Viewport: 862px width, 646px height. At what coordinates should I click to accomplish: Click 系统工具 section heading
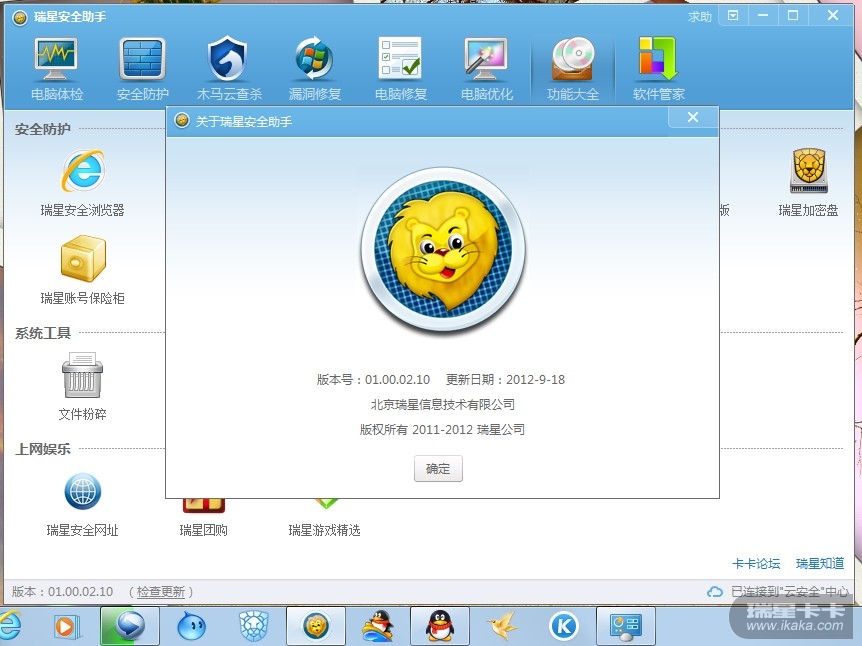click(43, 333)
